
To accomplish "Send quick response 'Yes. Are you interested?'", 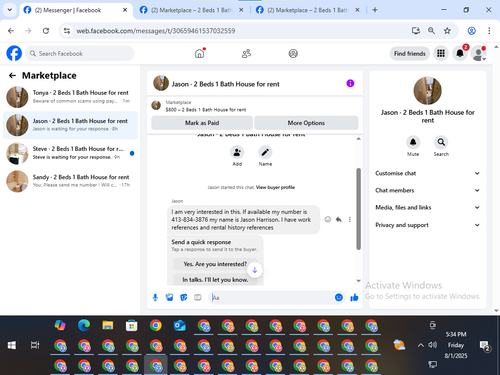I will (x=215, y=264).
